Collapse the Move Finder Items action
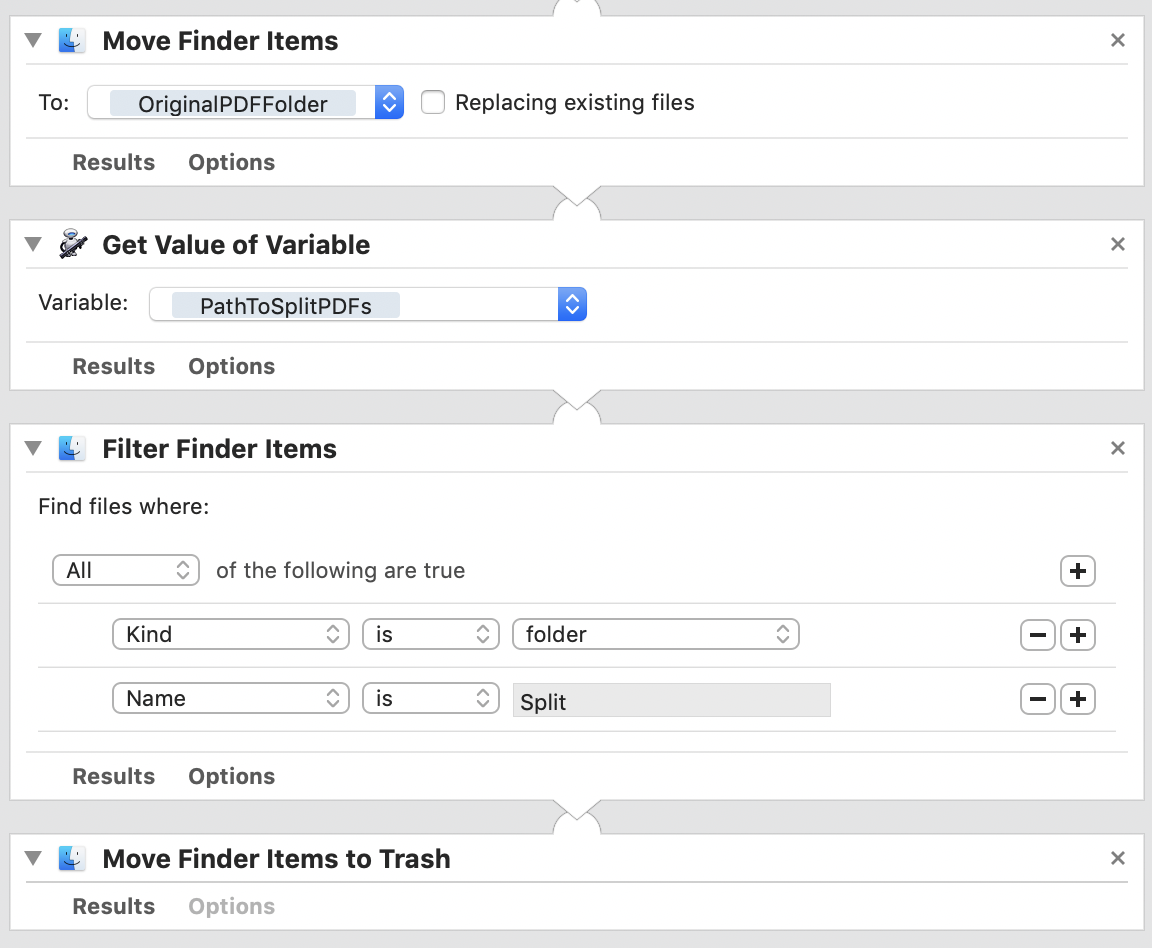This screenshot has height=948, width=1152. tap(33, 41)
